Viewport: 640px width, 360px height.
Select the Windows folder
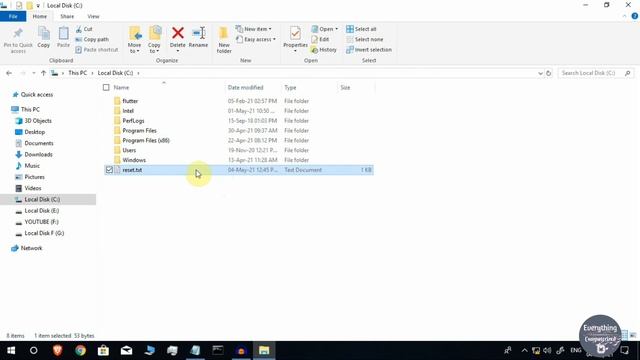pyautogui.click(x=134, y=160)
